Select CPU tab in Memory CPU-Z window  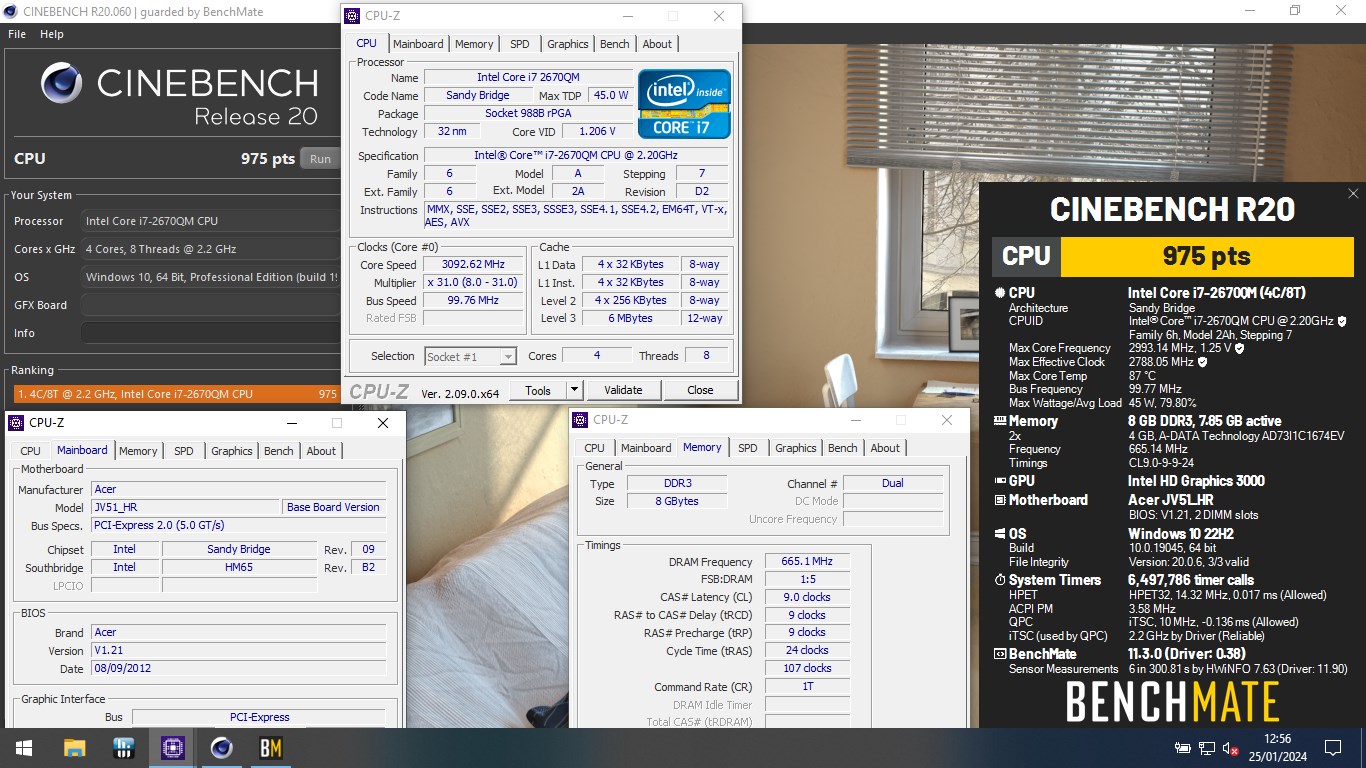pyautogui.click(x=595, y=448)
